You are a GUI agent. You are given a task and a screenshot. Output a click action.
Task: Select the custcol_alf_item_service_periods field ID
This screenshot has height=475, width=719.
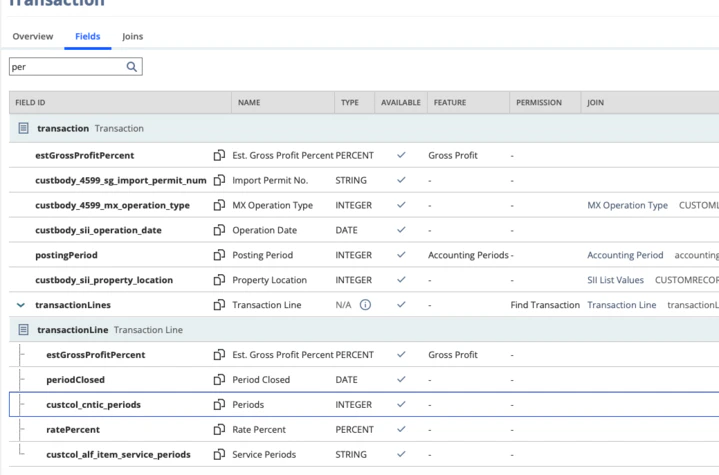click(x=118, y=454)
